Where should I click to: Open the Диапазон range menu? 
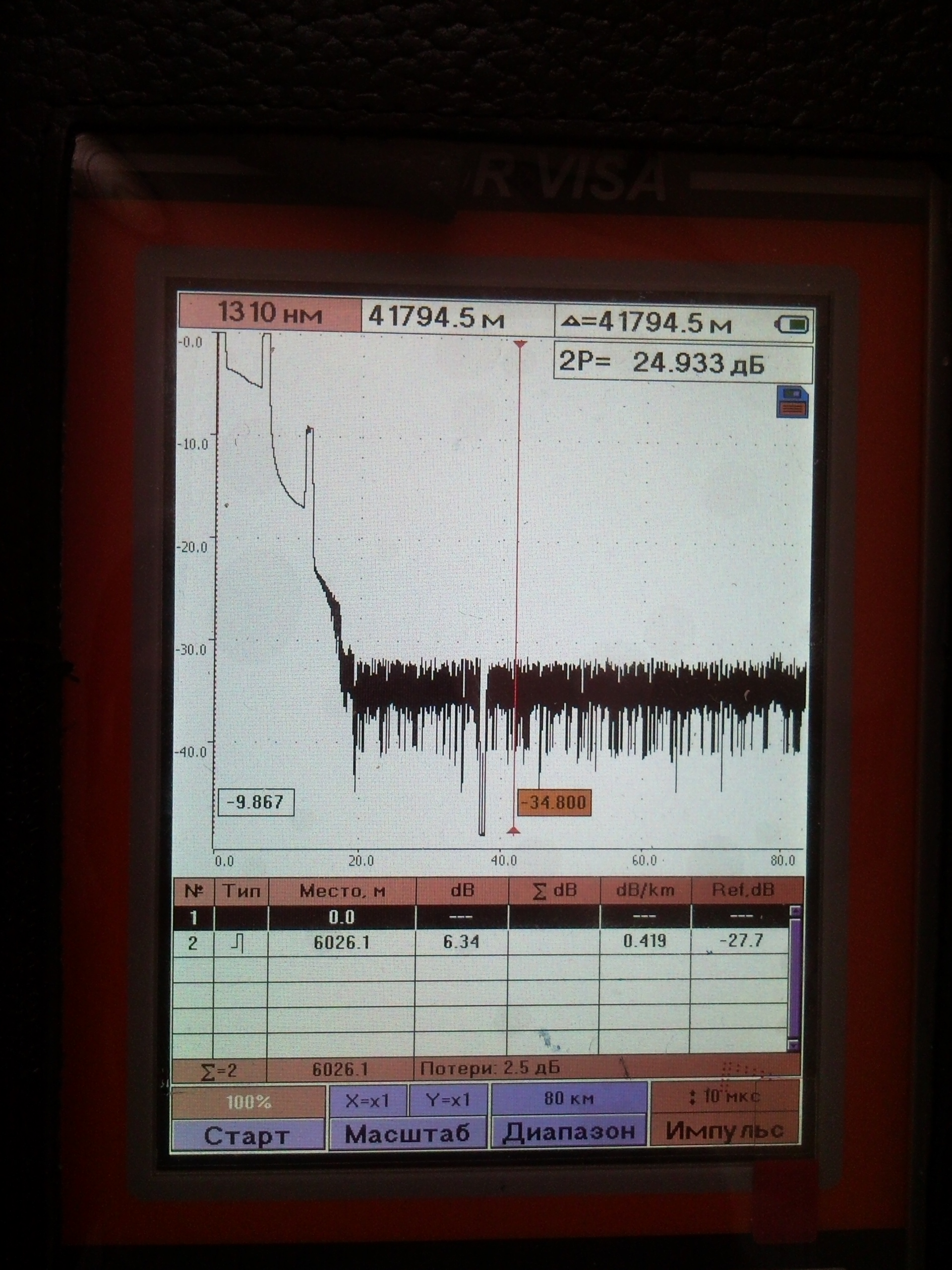pos(569,1131)
